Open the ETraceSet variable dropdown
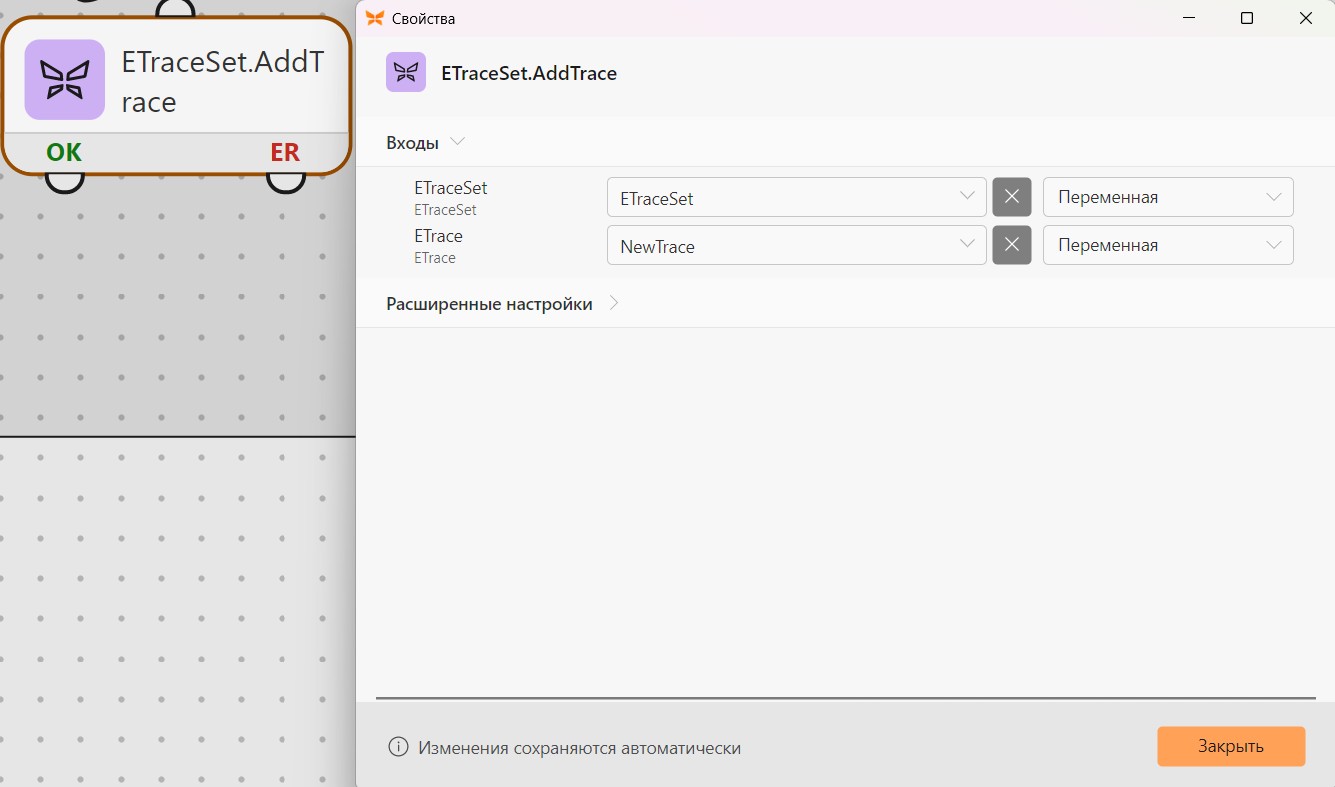Screen dimensions: 1335x787 [x=796, y=197]
